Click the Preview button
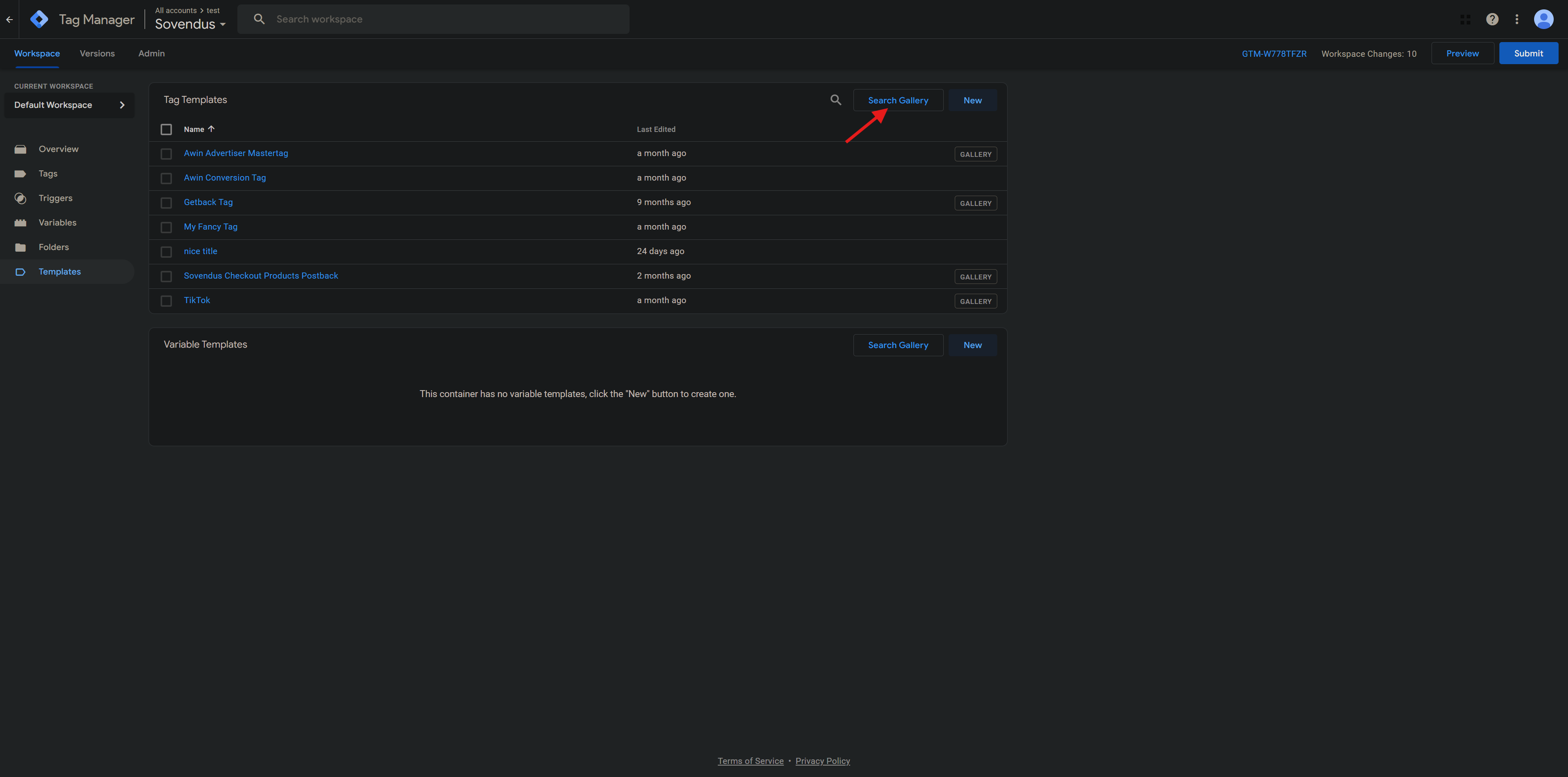The height and width of the screenshot is (777, 1568). 1462,54
